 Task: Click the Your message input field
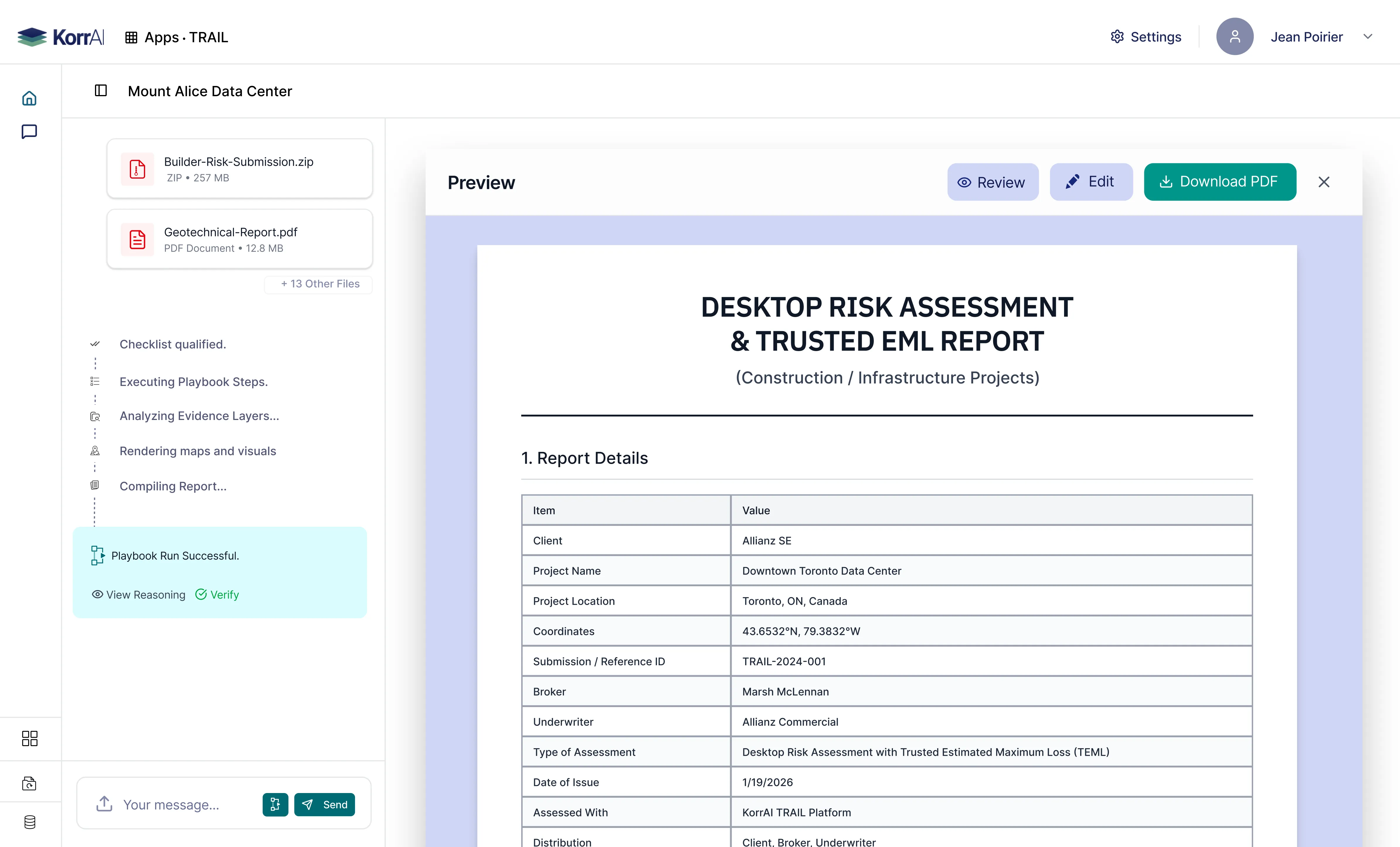182,804
